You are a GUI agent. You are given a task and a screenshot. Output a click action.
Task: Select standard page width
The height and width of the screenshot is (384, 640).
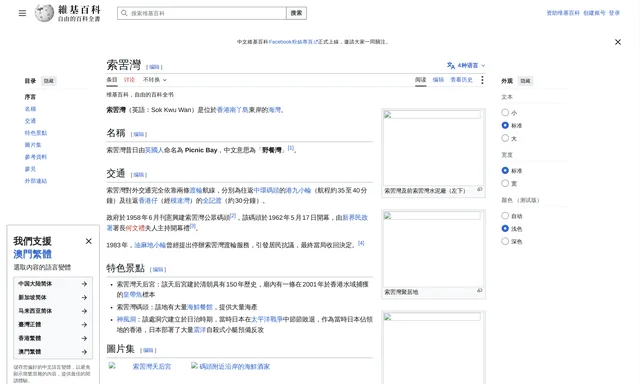(x=505, y=170)
